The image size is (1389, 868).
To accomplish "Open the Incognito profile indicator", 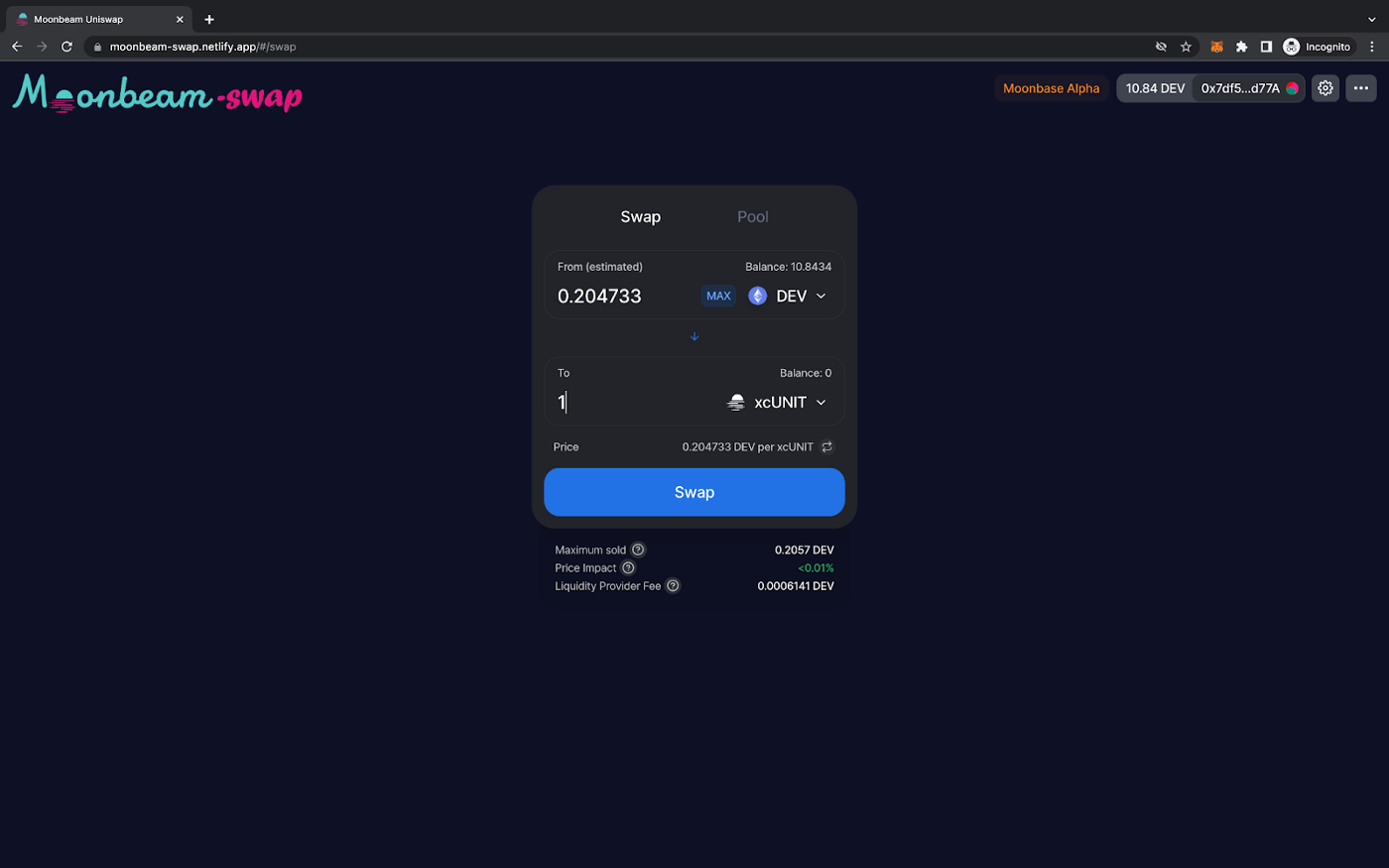I will click(1317, 47).
